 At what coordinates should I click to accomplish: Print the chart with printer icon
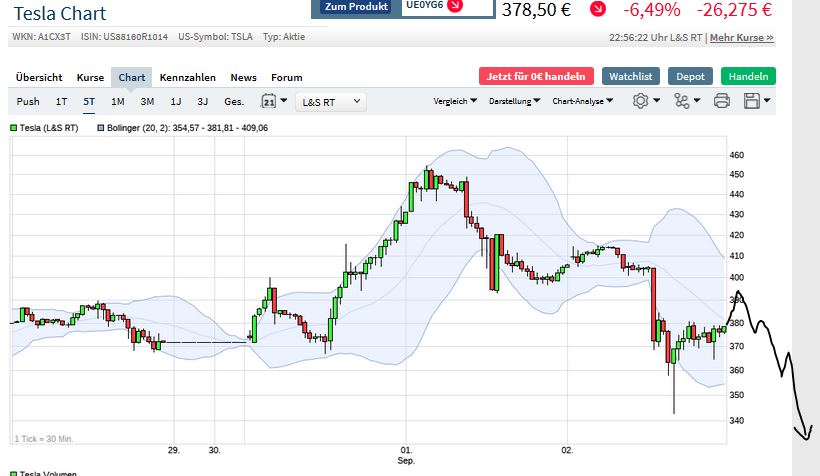point(722,100)
